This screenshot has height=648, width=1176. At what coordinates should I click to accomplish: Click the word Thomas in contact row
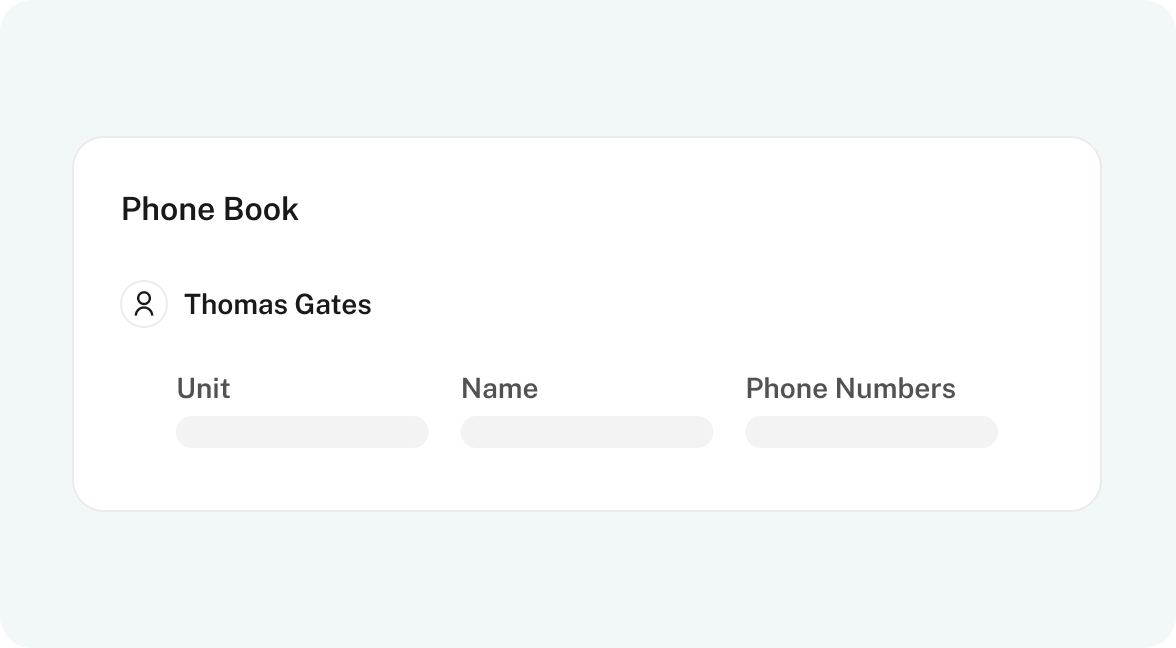(x=236, y=304)
